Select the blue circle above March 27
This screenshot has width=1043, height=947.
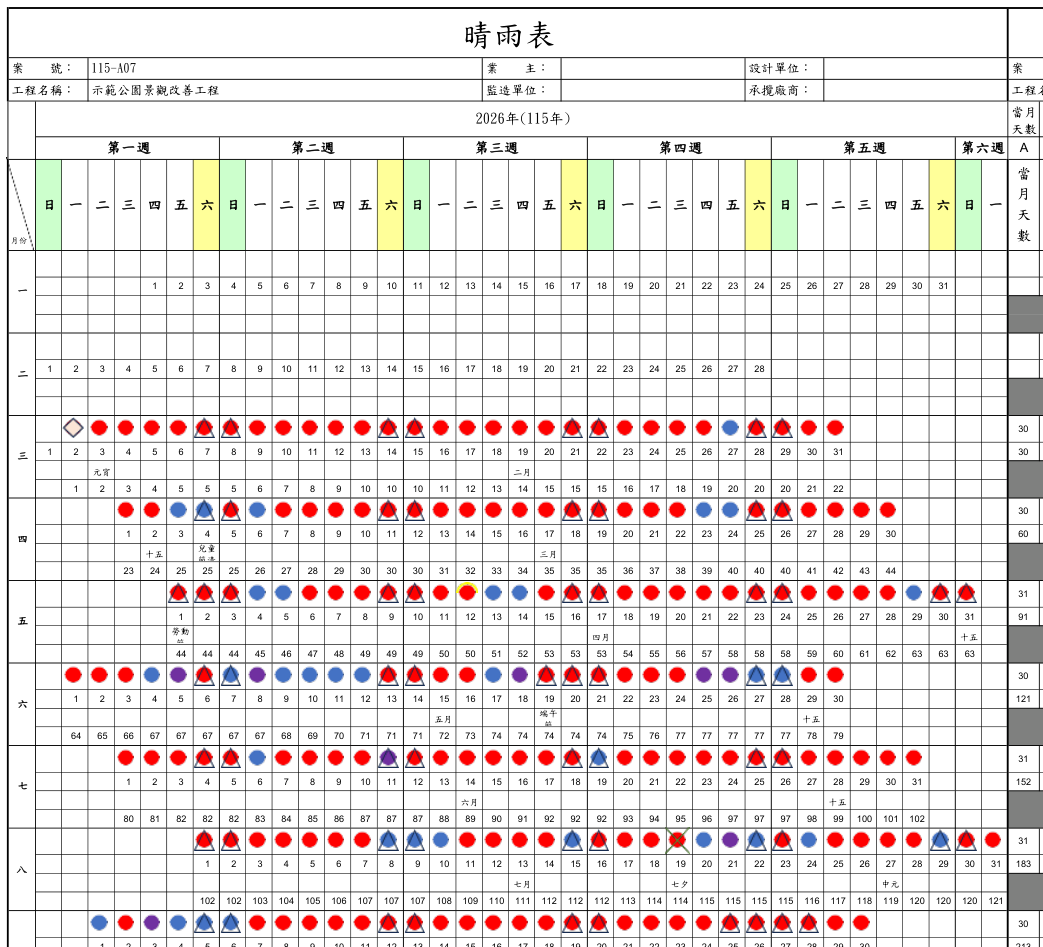coord(730,428)
